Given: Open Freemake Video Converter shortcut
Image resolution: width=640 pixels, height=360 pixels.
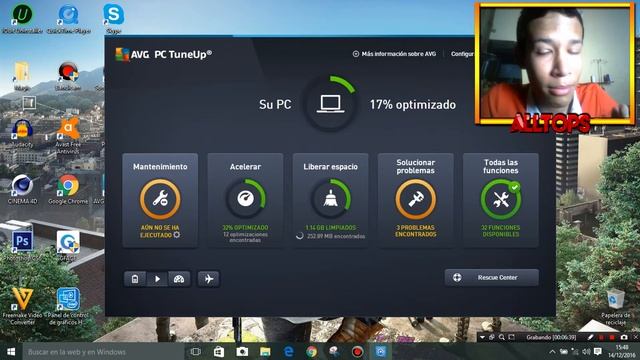Looking at the screenshot, I should (x=22, y=306).
